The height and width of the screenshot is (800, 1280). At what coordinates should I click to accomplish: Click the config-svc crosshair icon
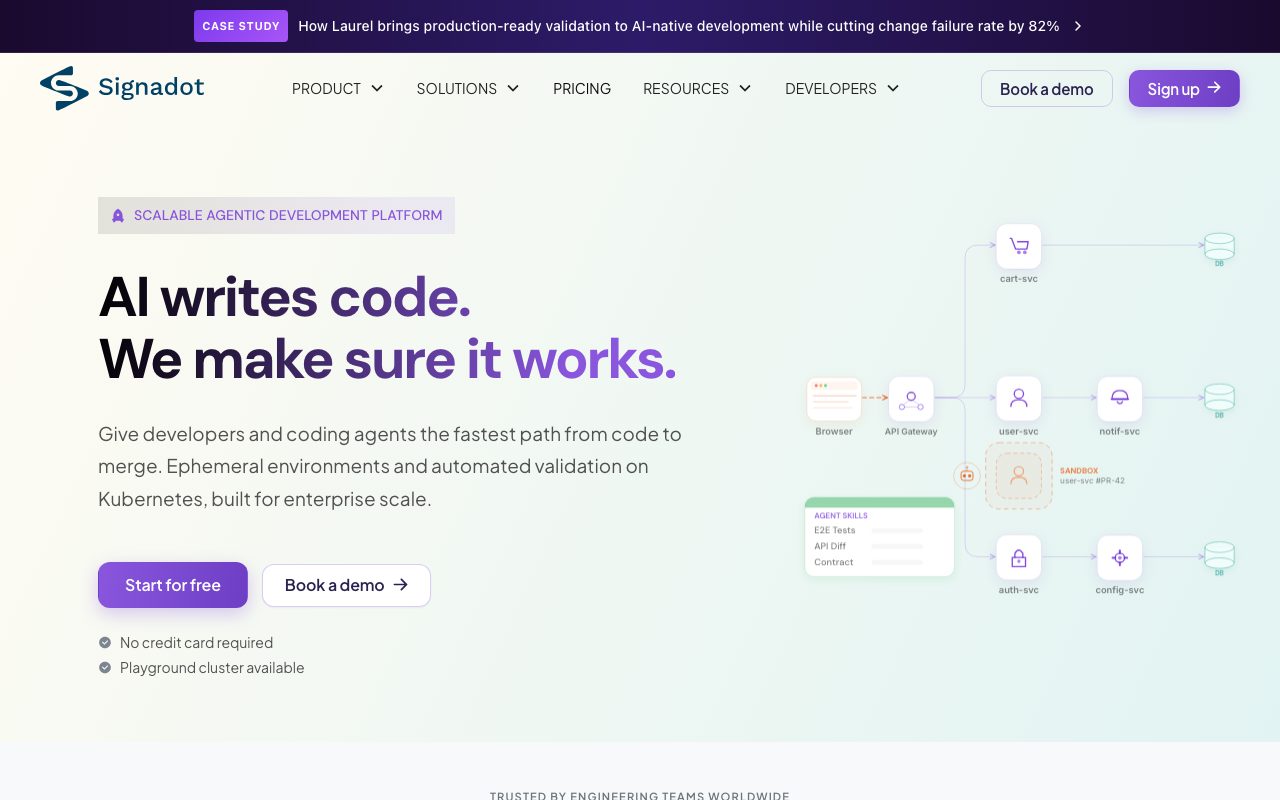(x=1120, y=558)
